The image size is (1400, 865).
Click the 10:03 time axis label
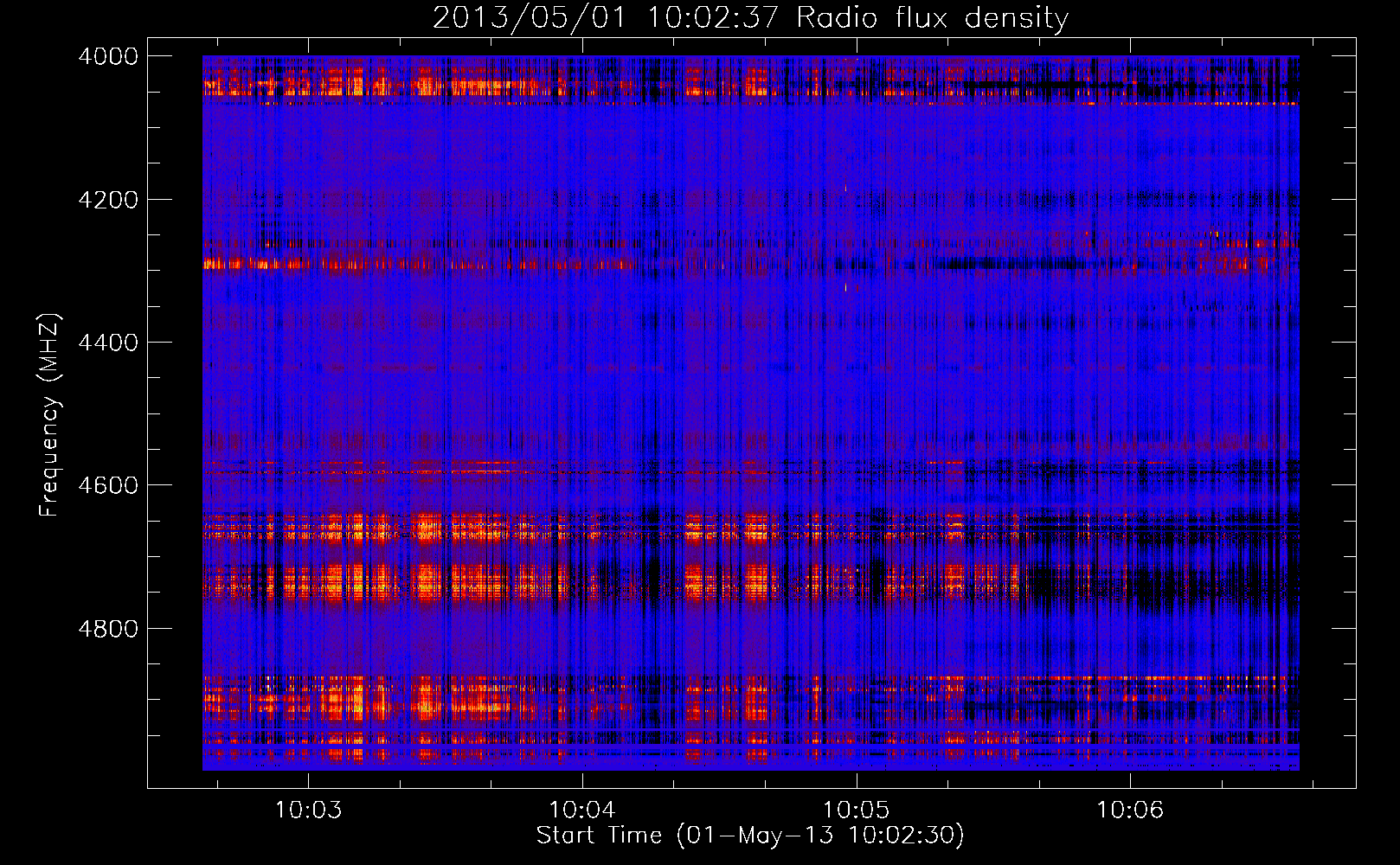tap(308, 811)
